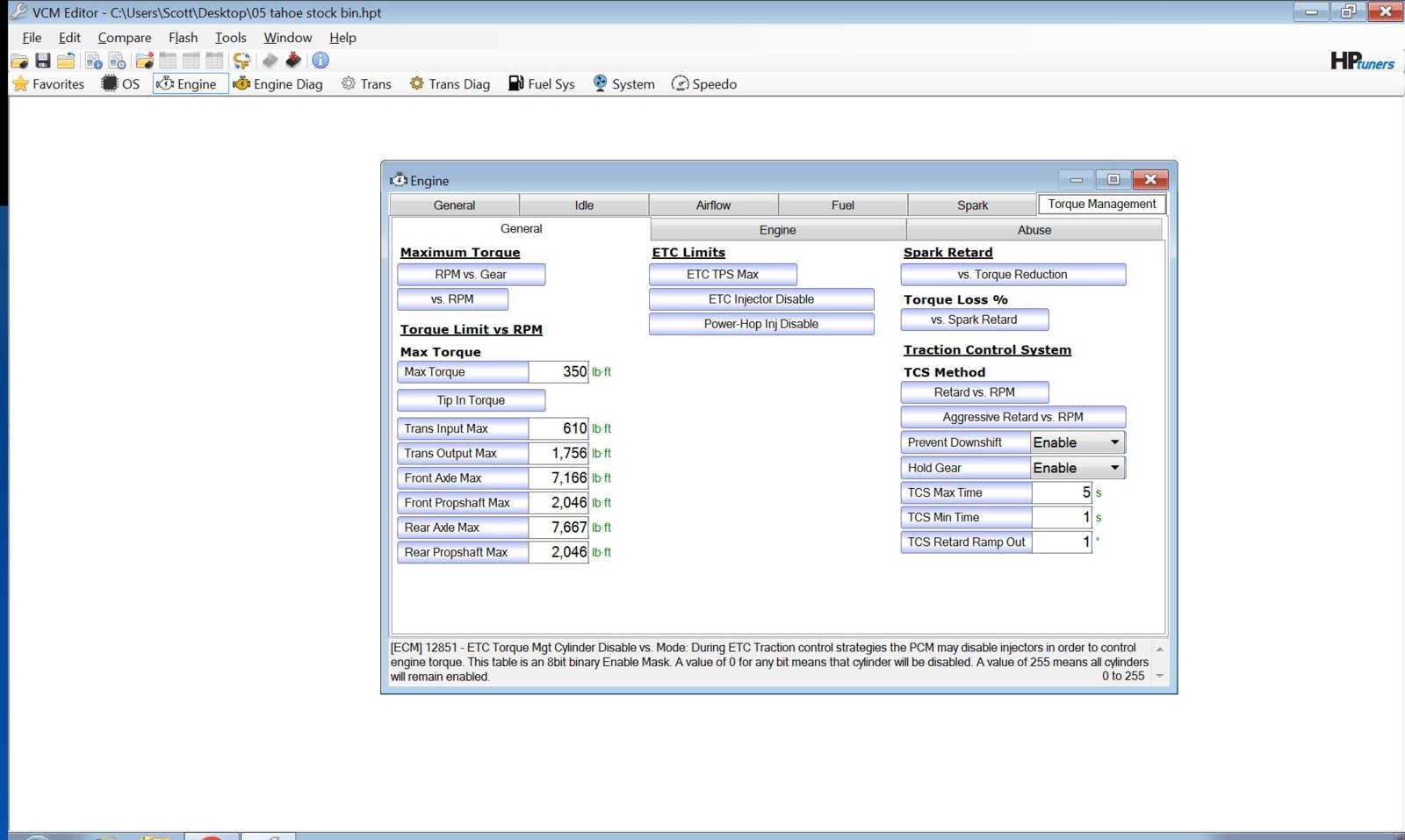Click the Front Axle Max value field
The image size is (1405, 840).
(558, 478)
